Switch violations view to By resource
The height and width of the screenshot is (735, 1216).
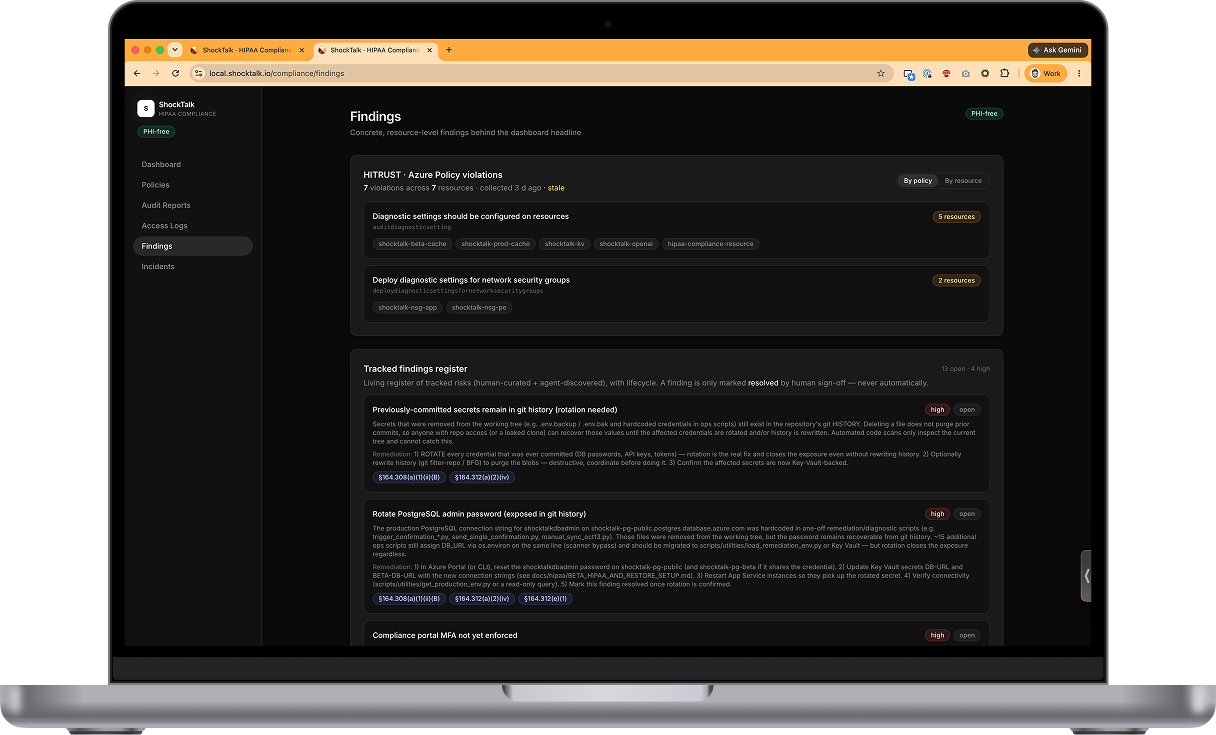tap(964, 181)
